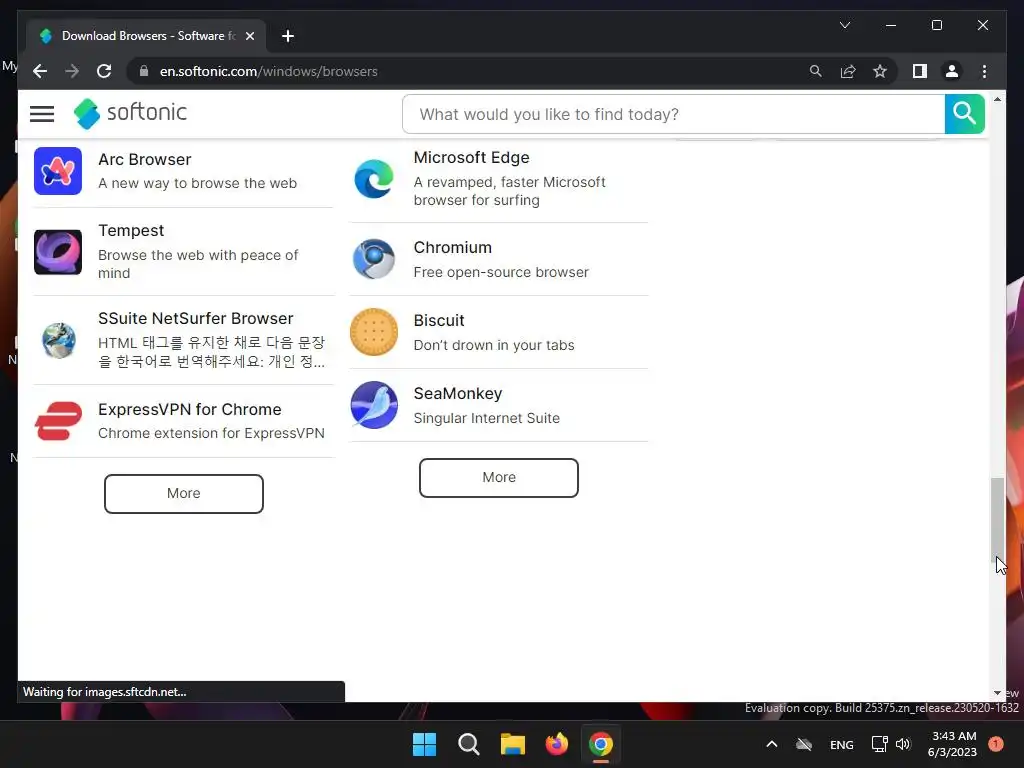Open the Tempest app icon
Image resolution: width=1024 pixels, height=768 pixels.
[58, 251]
